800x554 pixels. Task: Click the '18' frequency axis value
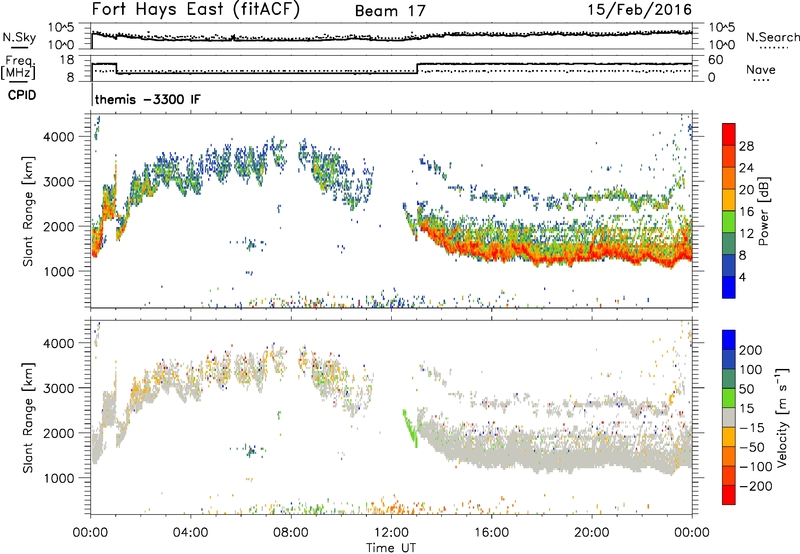pyautogui.click(x=67, y=60)
